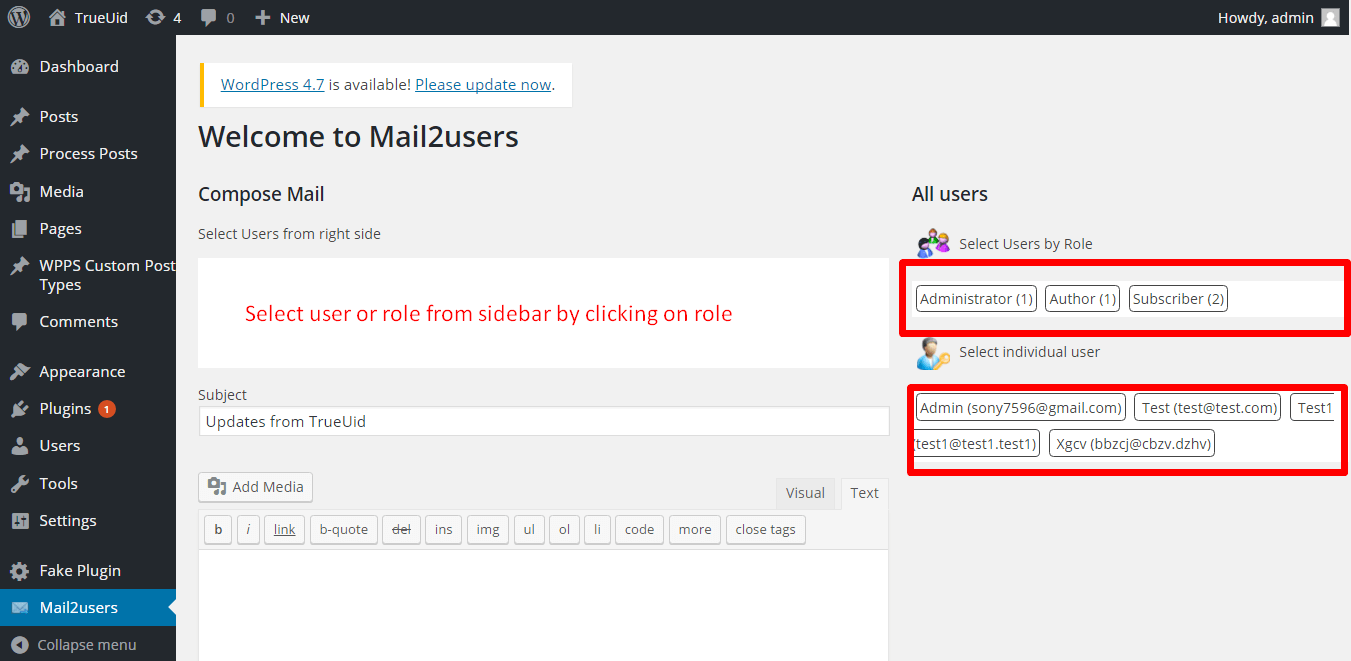This screenshot has width=1351, height=661.
Task: Select user Xgcv (bbzcj@cbzv.dzhv)
Action: click(1132, 444)
